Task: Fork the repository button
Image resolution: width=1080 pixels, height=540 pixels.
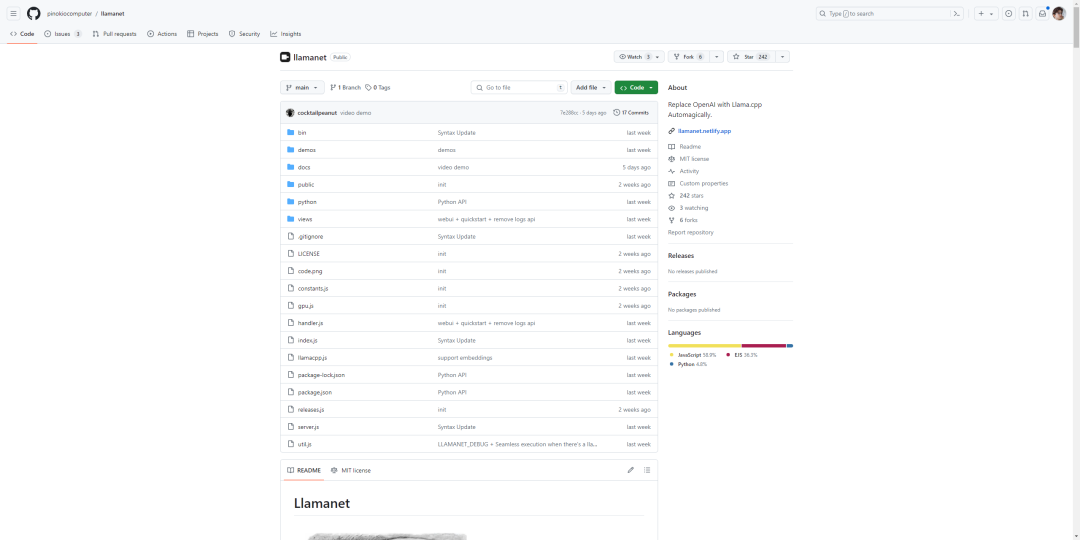Action: click(689, 57)
